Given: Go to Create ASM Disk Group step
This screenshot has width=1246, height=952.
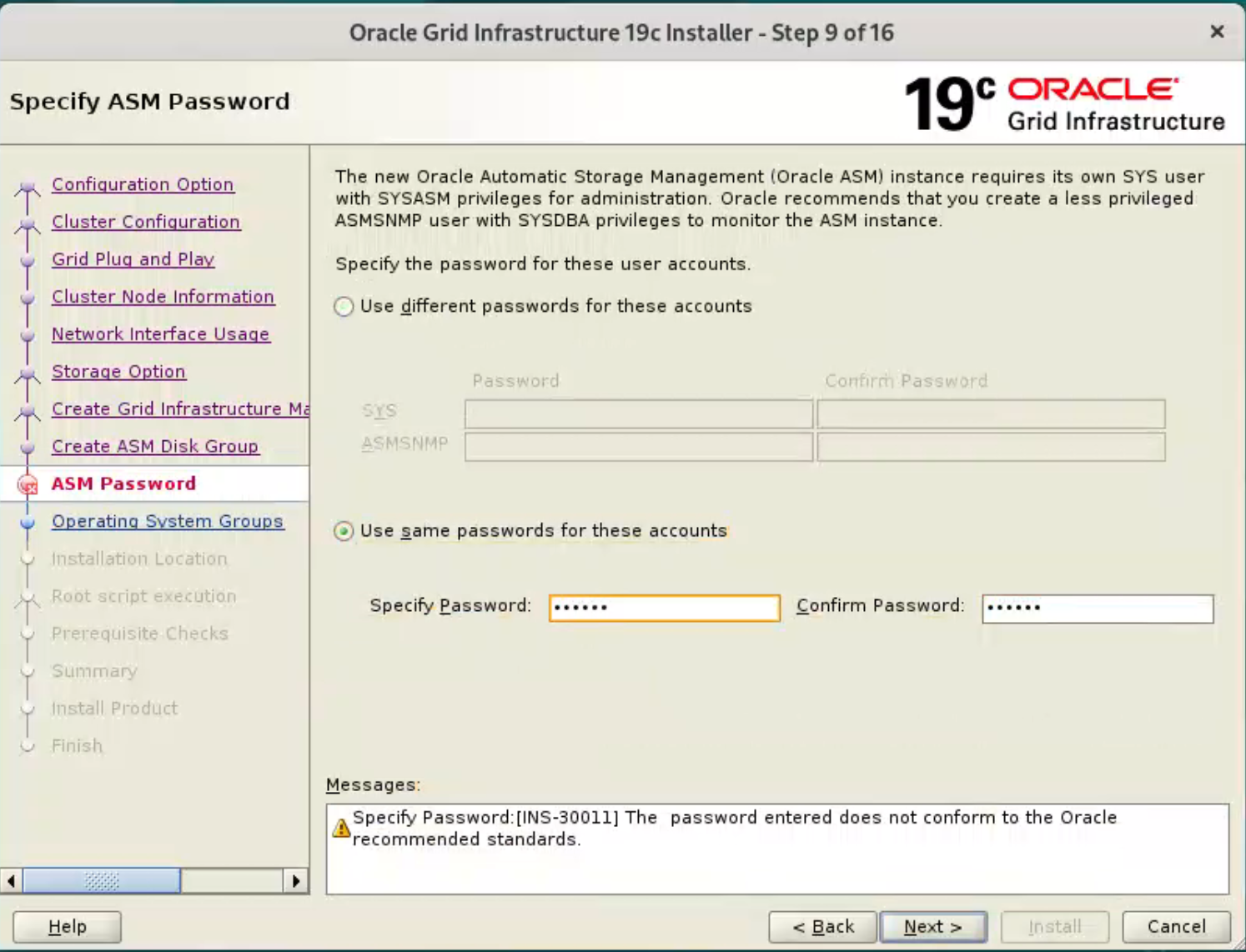Looking at the screenshot, I should point(155,447).
